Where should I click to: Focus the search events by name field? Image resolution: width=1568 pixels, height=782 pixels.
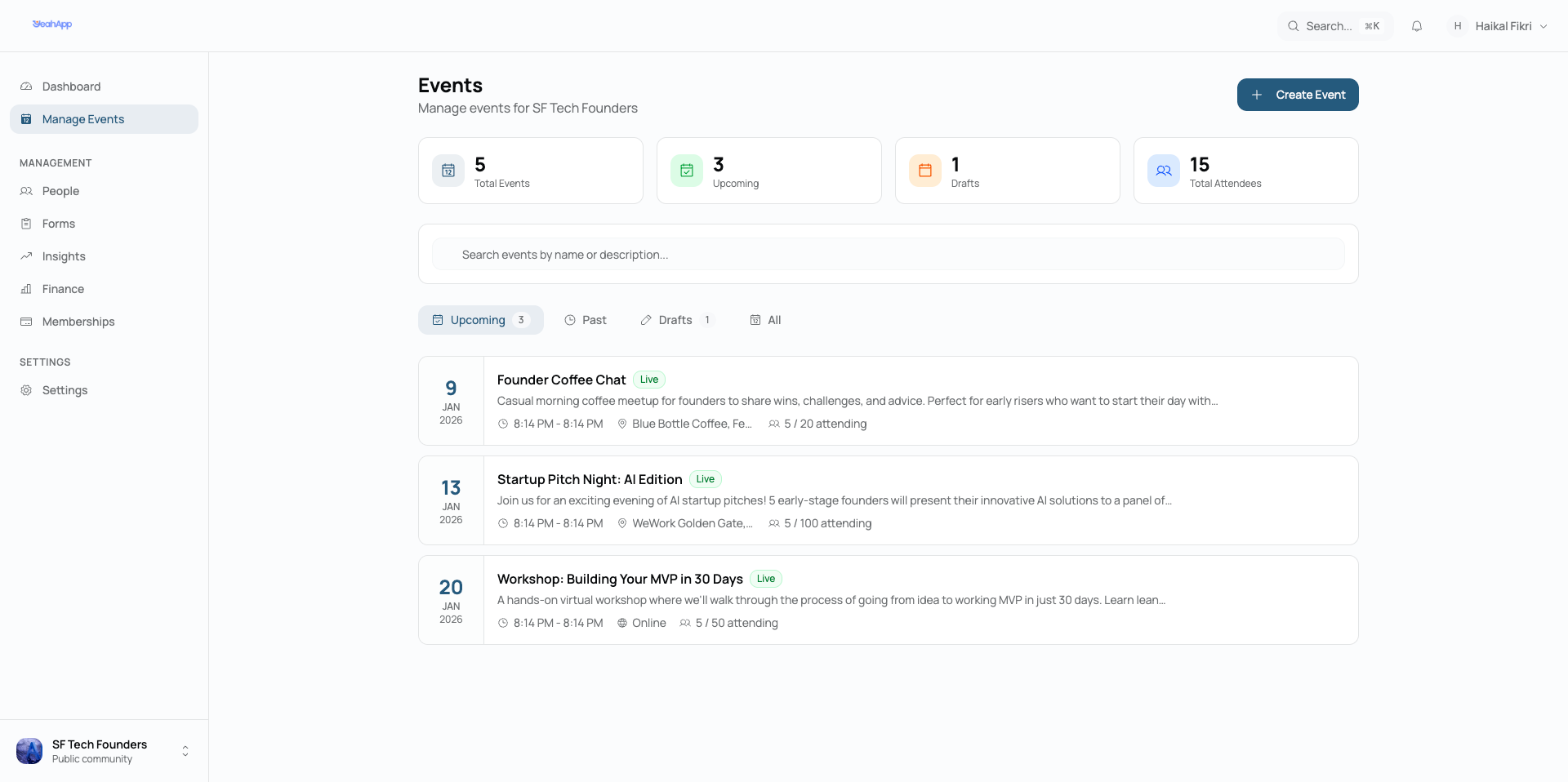[x=888, y=255]
